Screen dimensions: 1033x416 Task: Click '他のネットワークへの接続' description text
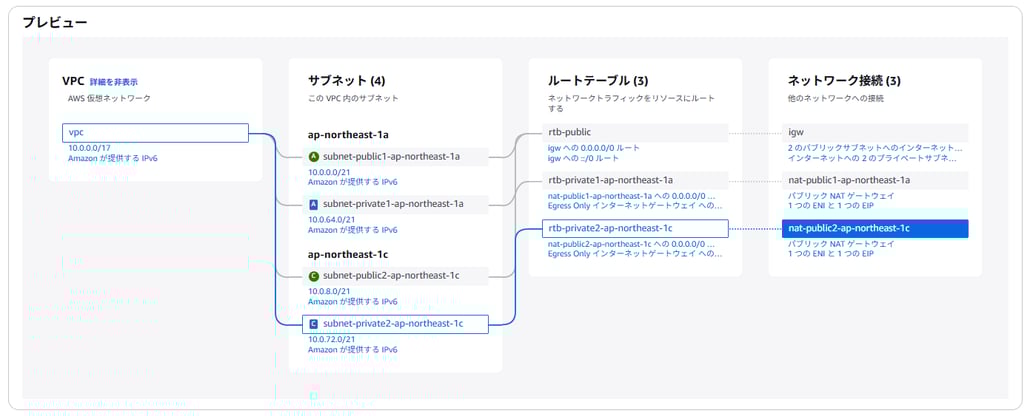(836, 98)
